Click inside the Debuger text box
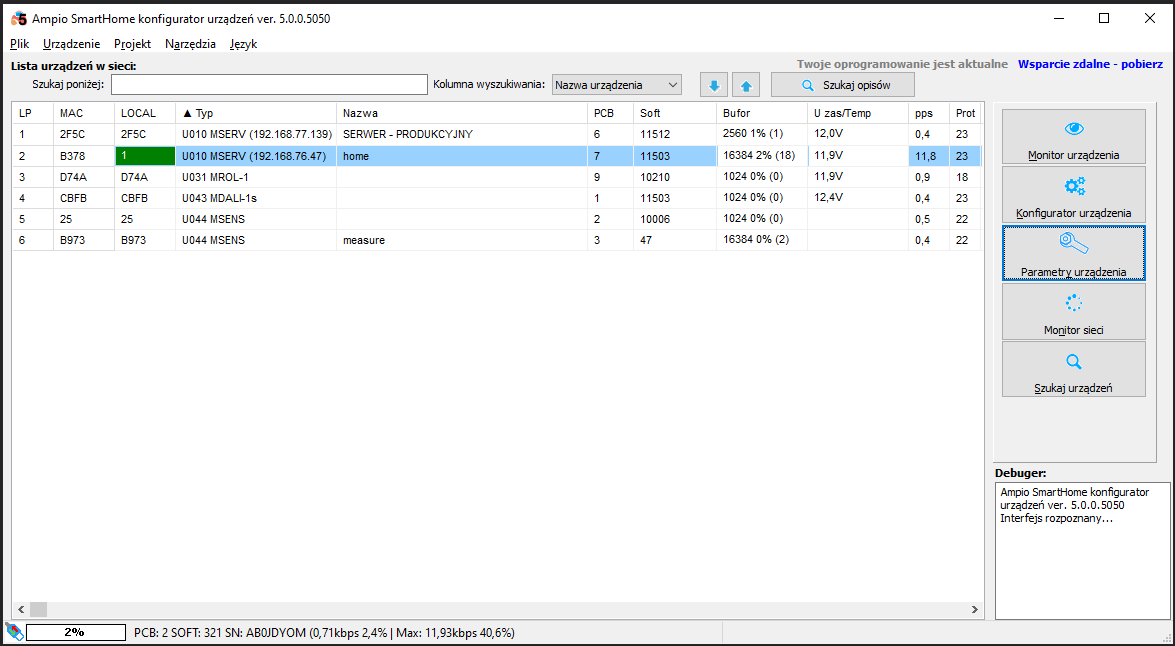Screen dimensions: 1175x646 [1082, 551]
